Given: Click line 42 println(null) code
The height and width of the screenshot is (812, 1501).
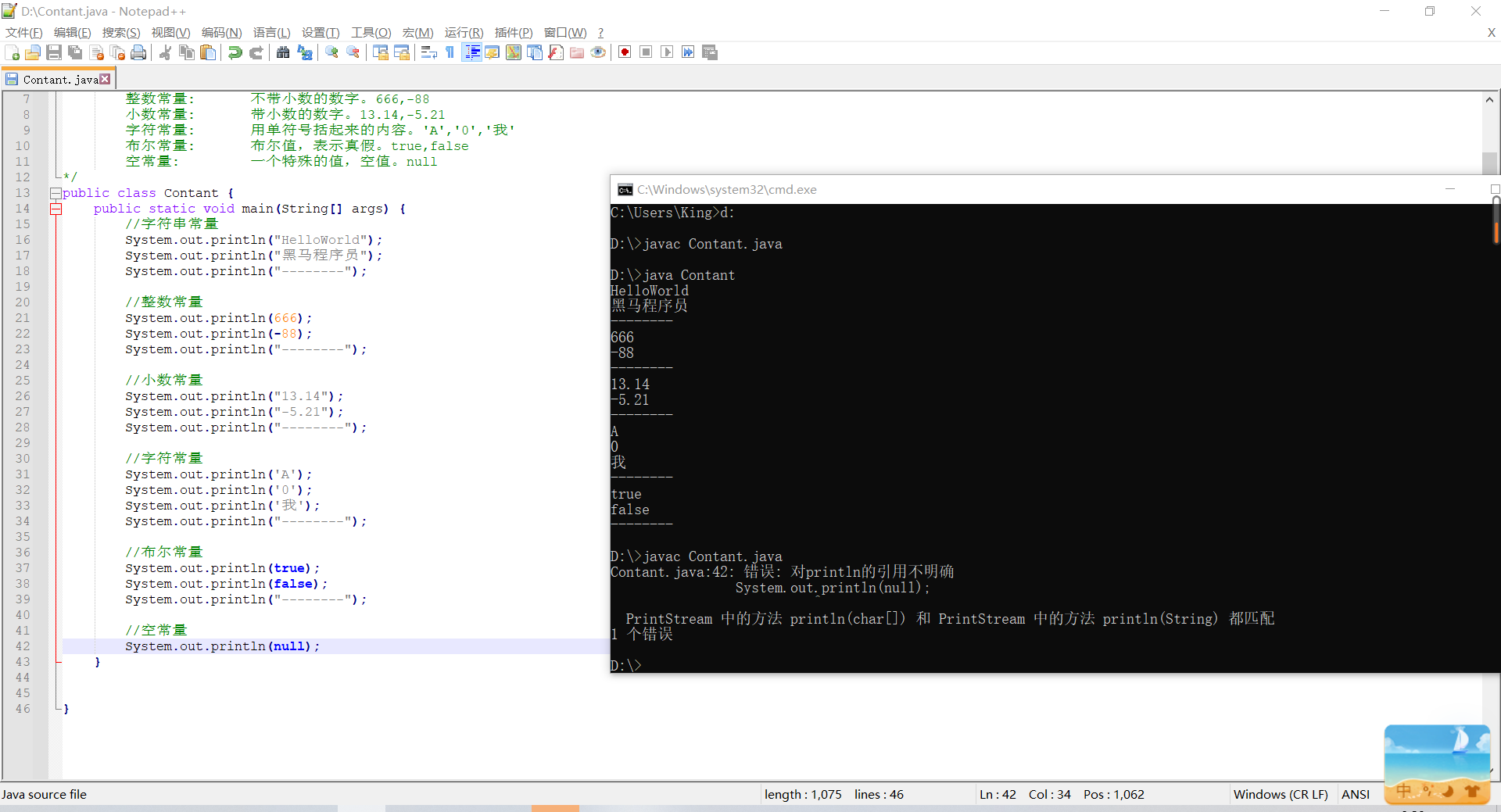Looking at the screenshot, I should tap(222, 646).
